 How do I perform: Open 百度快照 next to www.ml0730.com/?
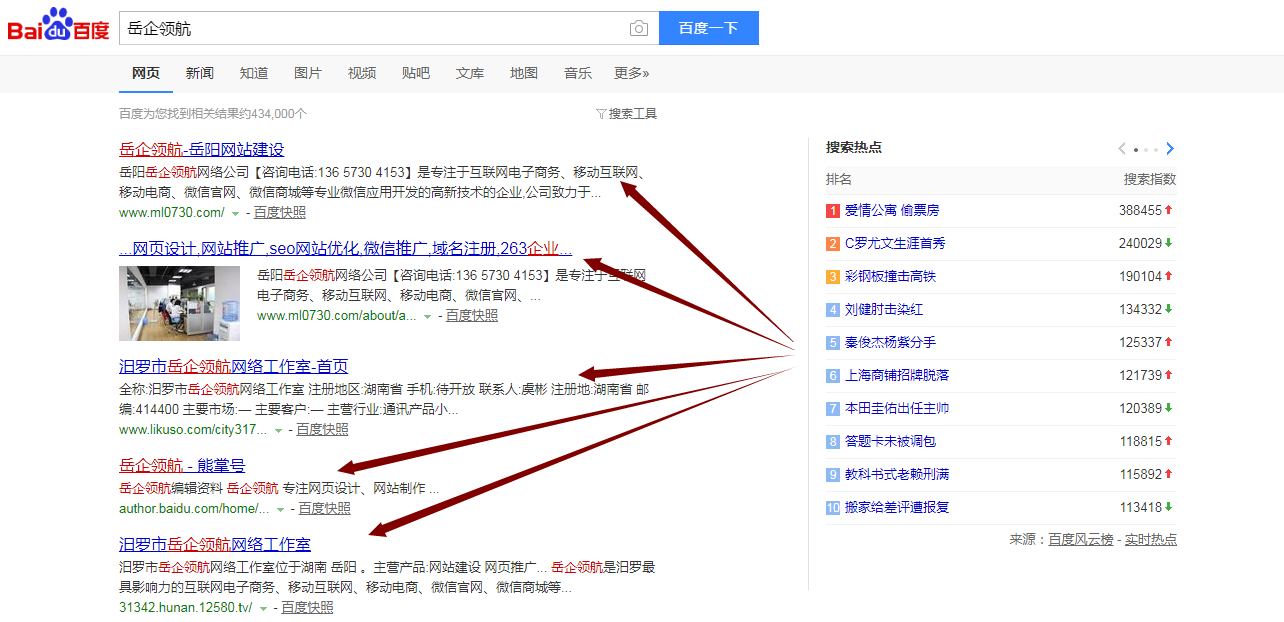(x=280, y=213)
